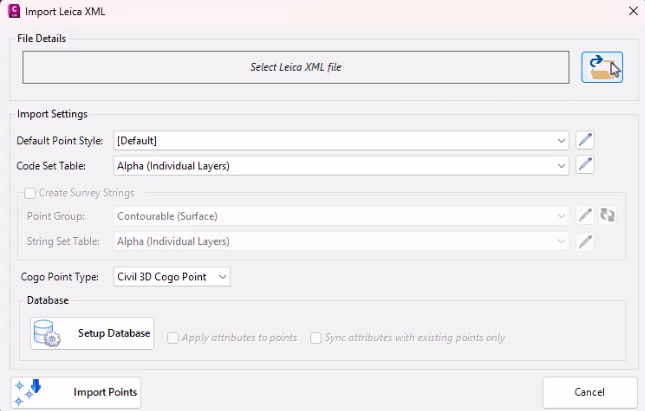Click the pencil icon beside Default Point Style
The height and width of the screenshot is (411, 645).
coord(585,140)
